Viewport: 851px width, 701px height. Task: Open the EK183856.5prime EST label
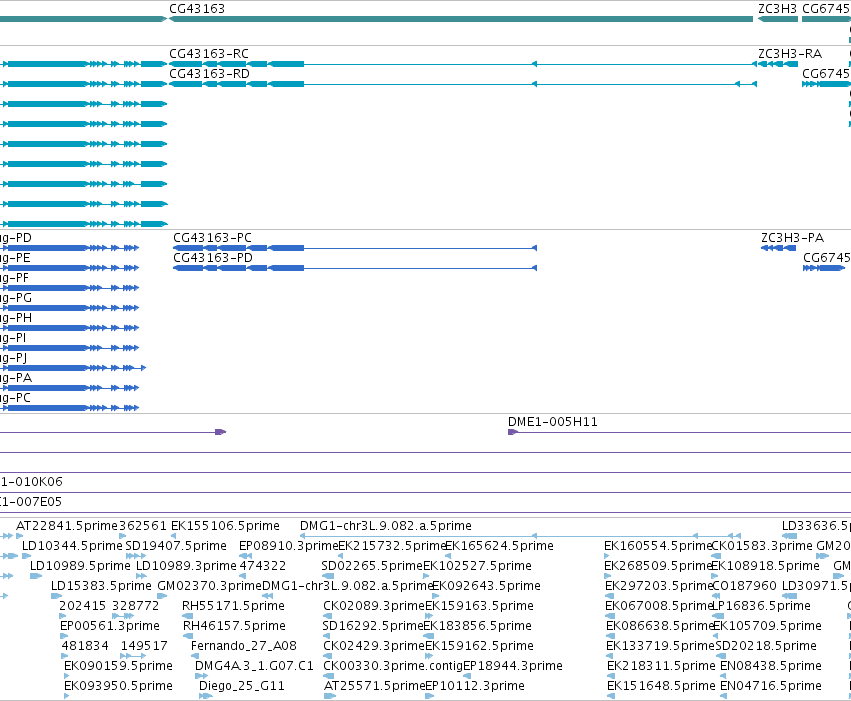(x=478, y=626)
